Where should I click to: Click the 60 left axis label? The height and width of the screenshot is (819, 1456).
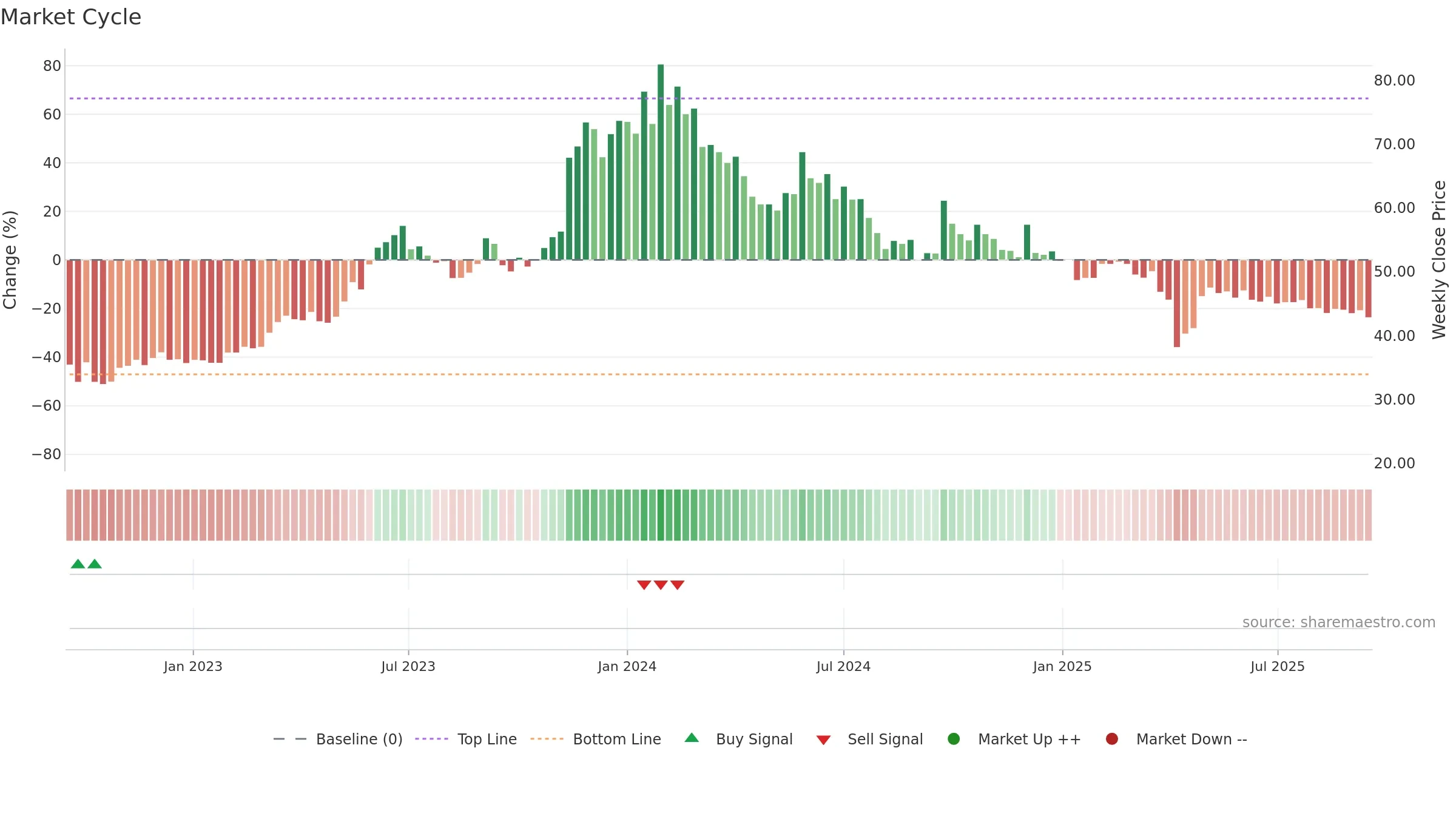click(52, 115)
